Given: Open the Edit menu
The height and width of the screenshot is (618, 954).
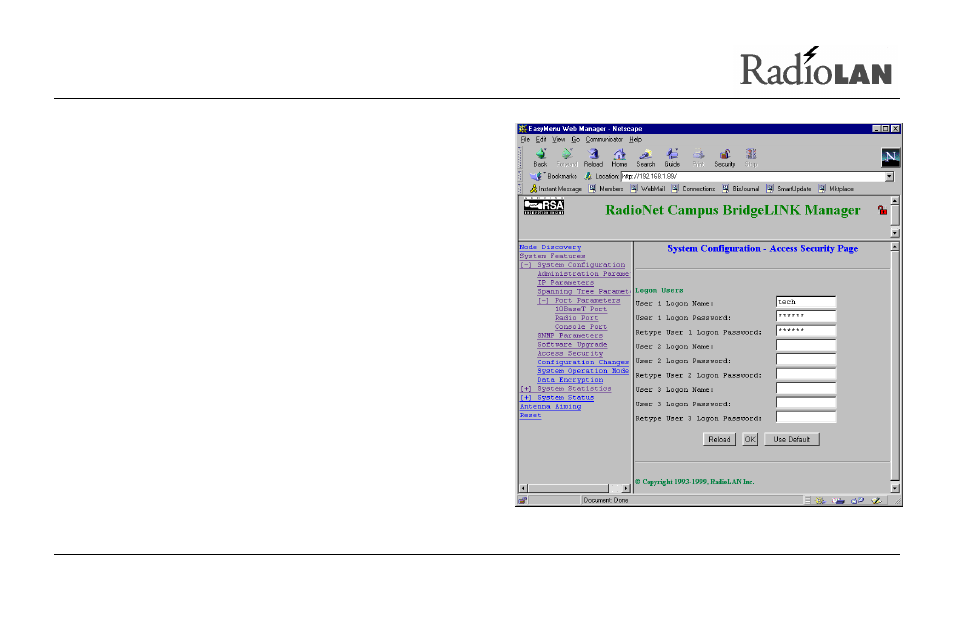Looking at the screenshot, I should (541, 139).
